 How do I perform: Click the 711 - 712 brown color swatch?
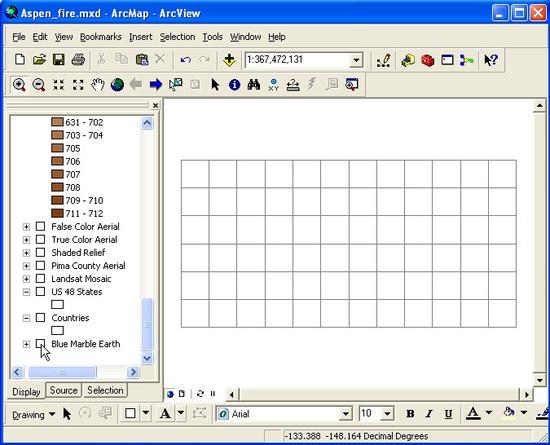coord(57,213)
